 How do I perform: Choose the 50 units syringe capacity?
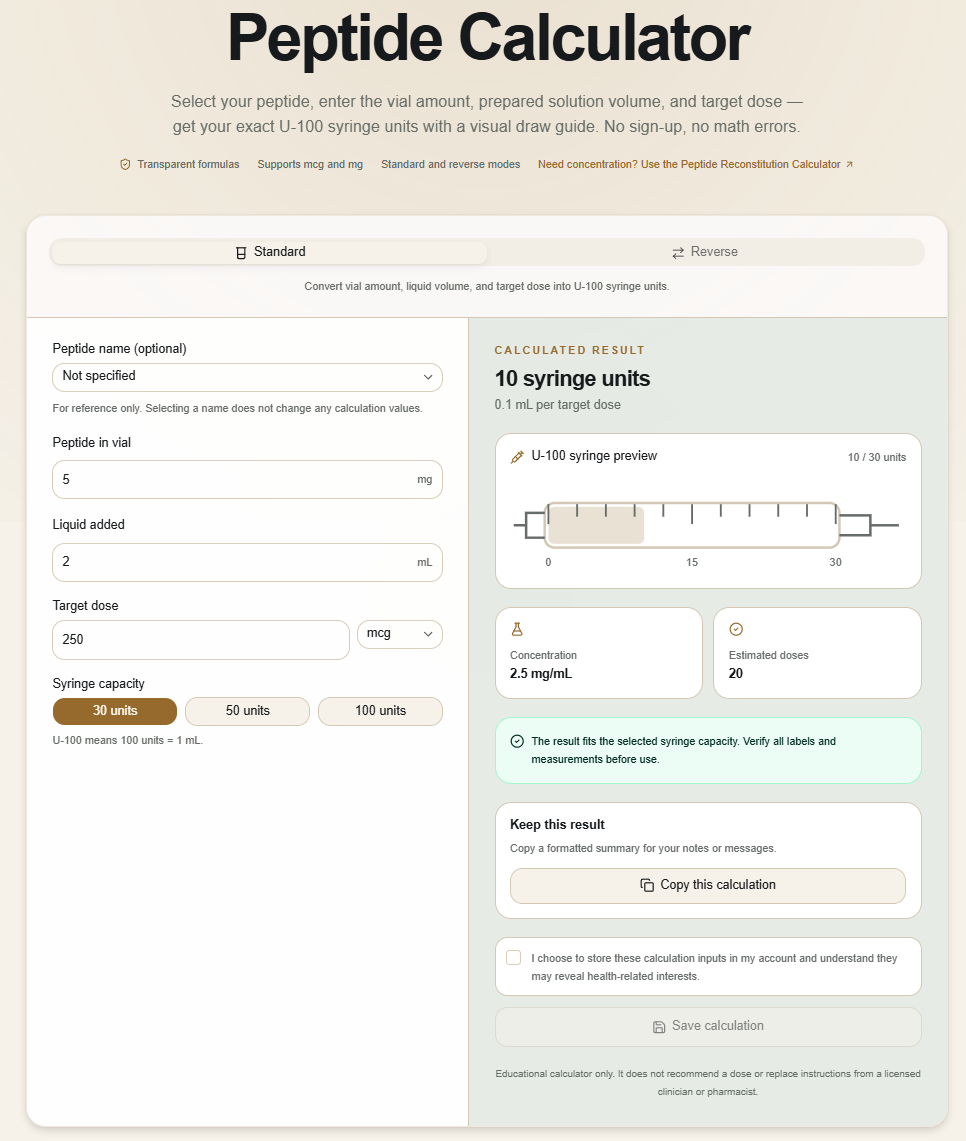247,711
